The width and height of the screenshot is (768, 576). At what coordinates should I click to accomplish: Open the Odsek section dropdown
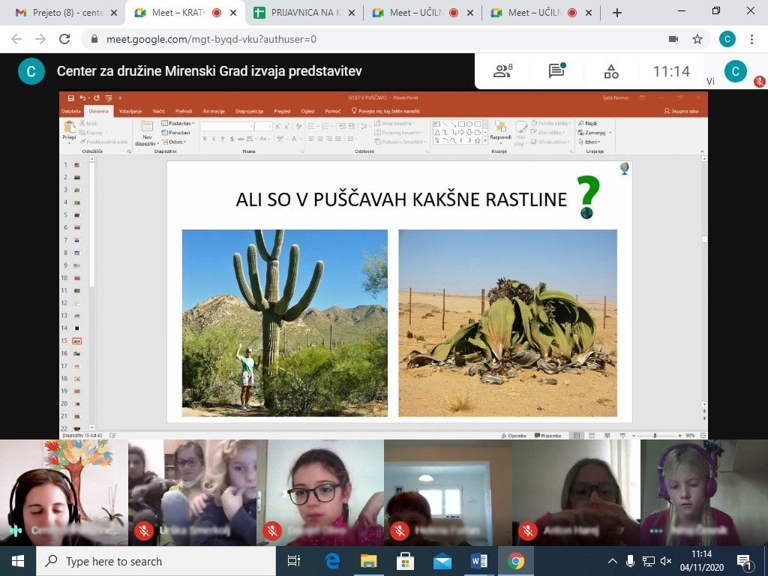tap(174, 142)
